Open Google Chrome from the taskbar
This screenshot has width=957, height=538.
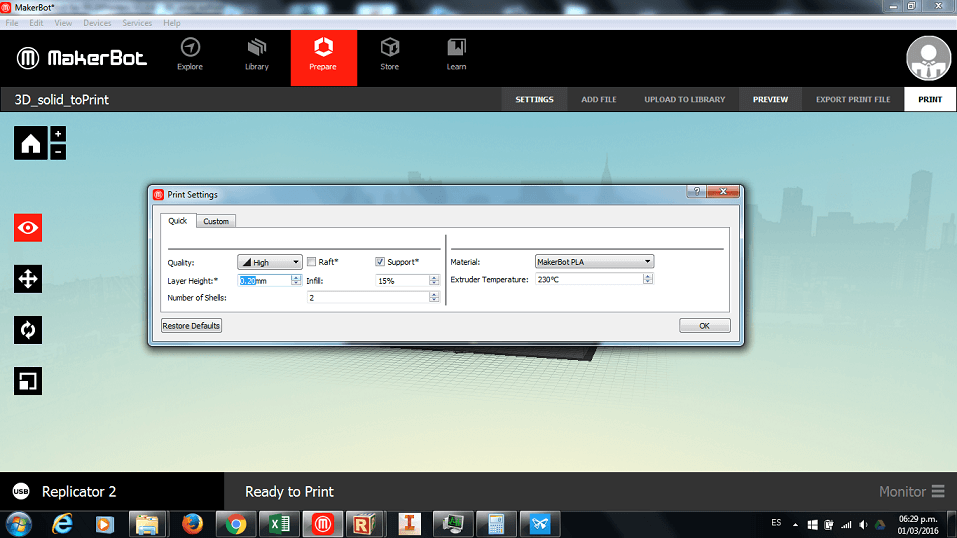236,524
